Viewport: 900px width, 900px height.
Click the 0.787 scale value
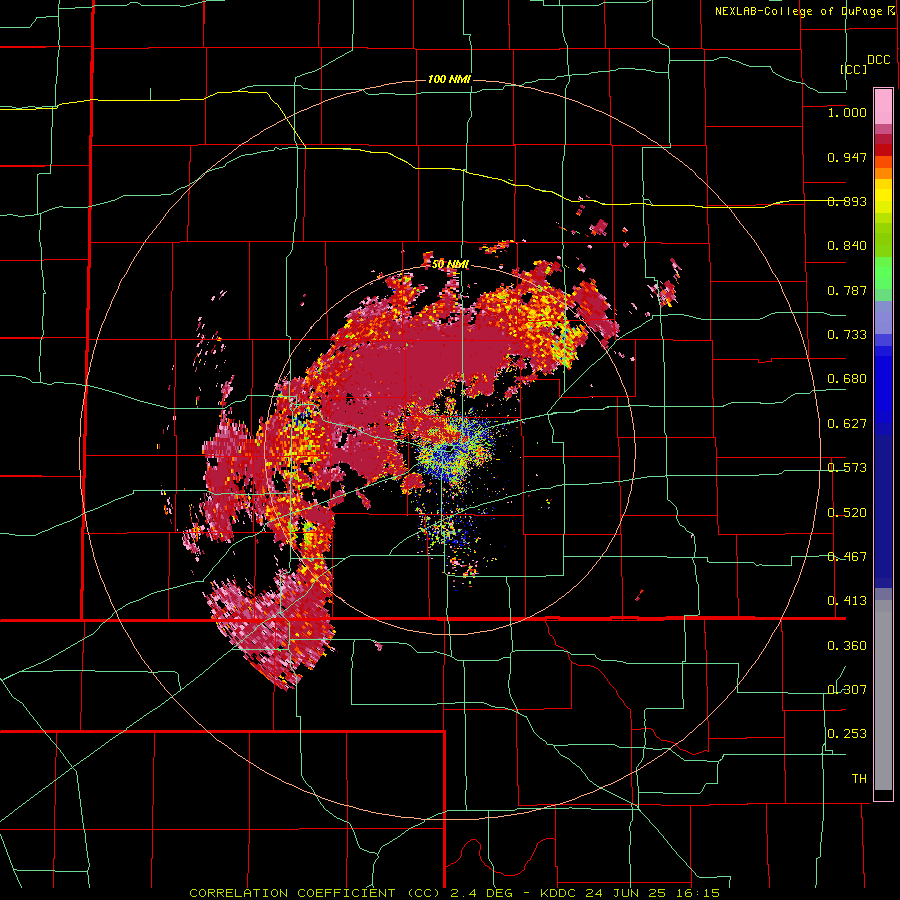click(847, 290)
